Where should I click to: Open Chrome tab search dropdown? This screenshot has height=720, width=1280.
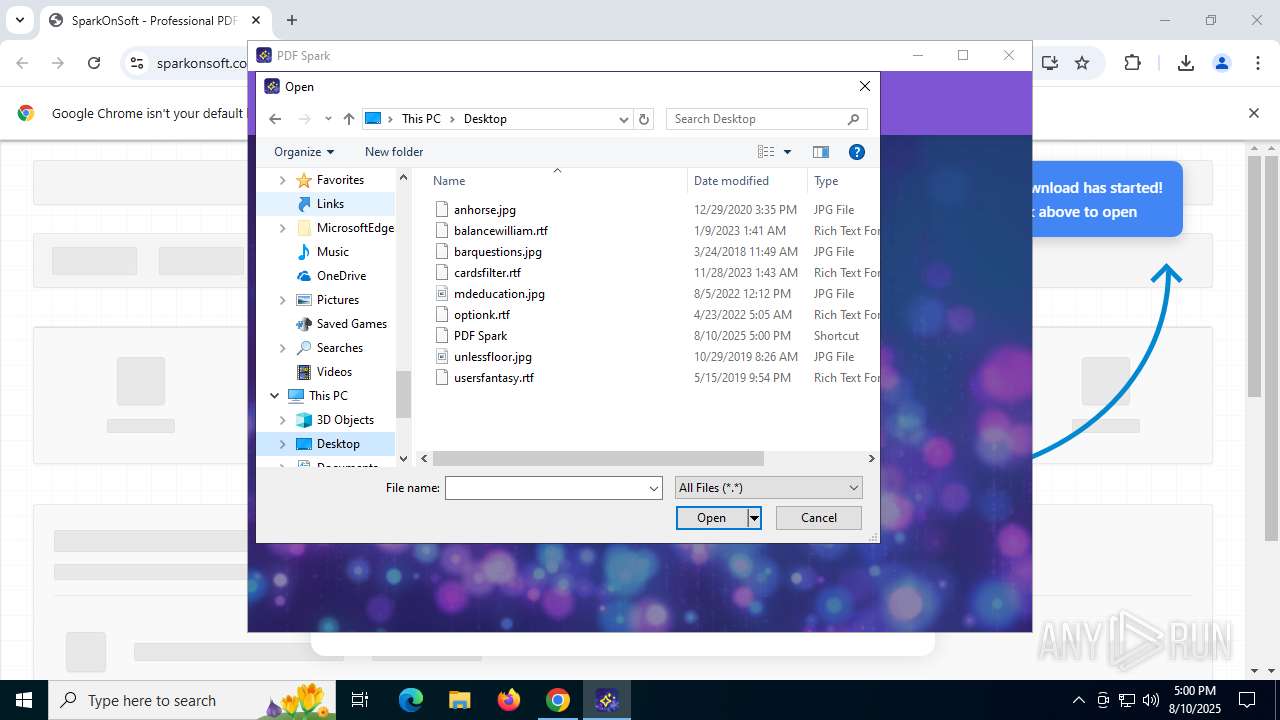(x=19, y=20)
